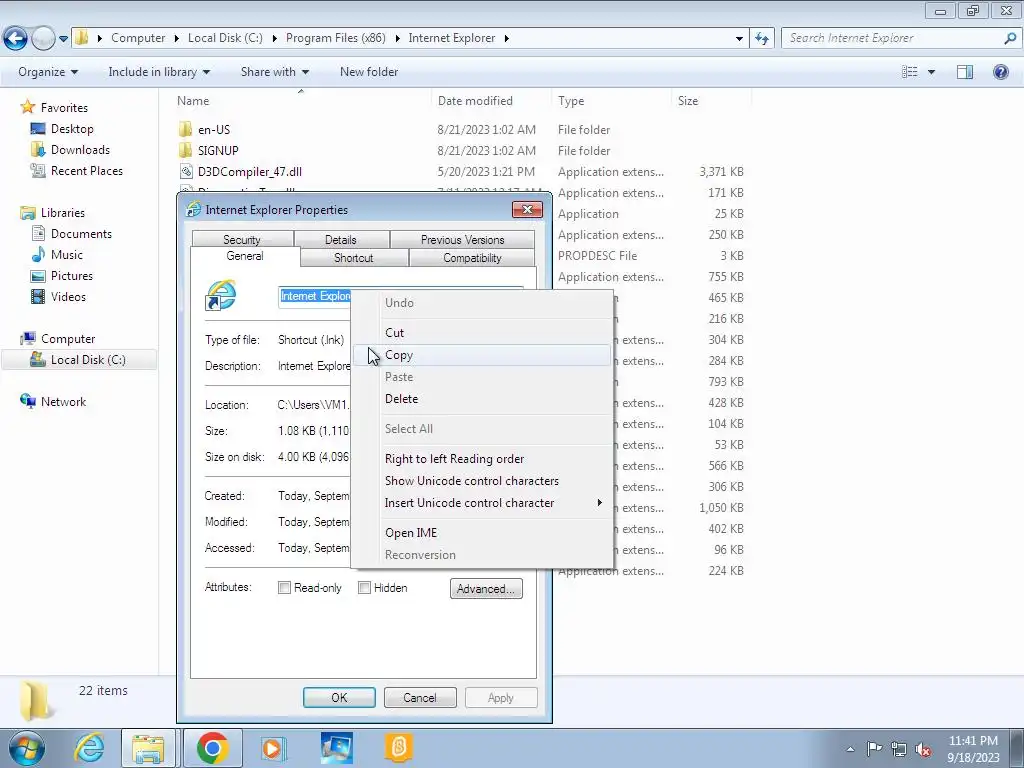This screenshot has height=768, width=1024.
Task: Open the recent locations dropdown arrow
Action: (x=63, y=39)
